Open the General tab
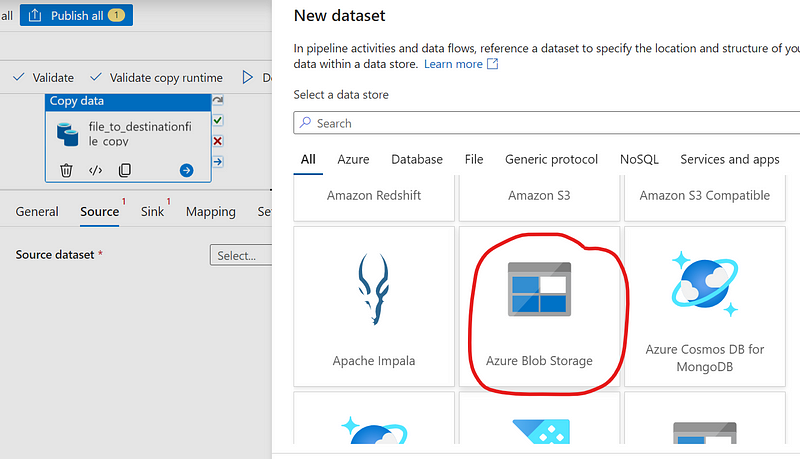 [x=37, y=212]
